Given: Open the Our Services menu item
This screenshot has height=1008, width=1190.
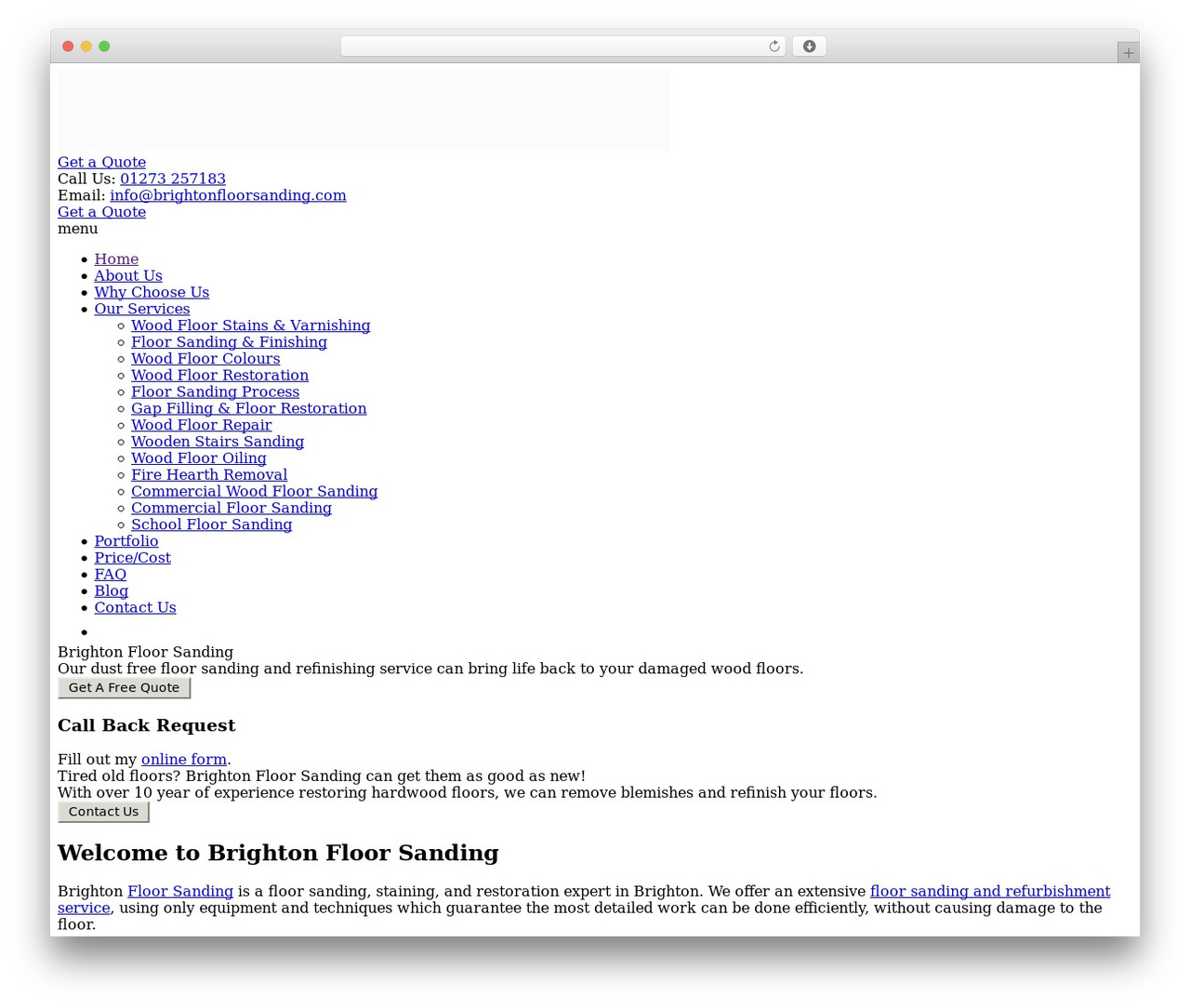Looking at the screenshot, I should (x=142, y=310).
